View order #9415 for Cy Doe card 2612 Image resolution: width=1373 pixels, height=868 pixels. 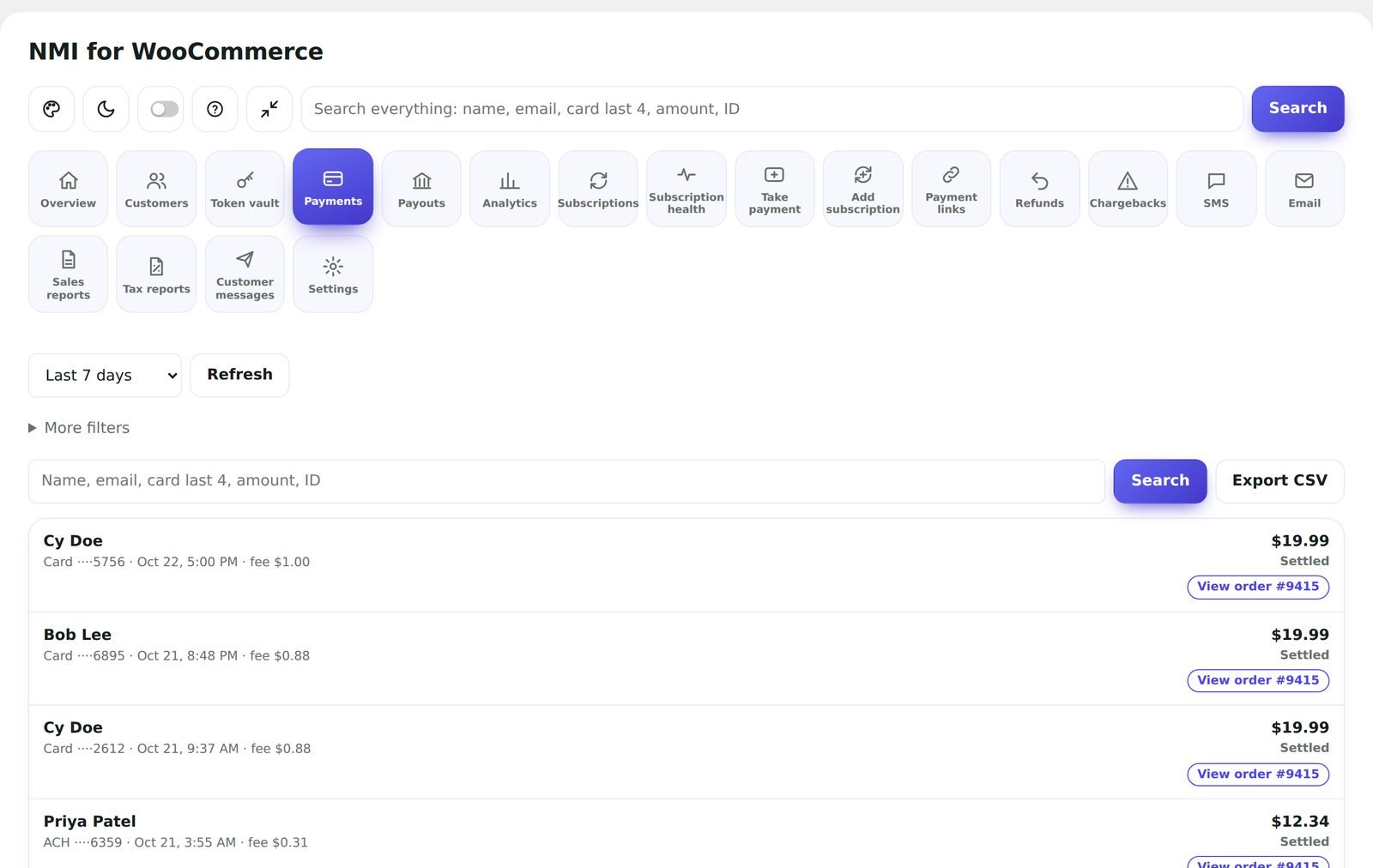coord(1258,775)
